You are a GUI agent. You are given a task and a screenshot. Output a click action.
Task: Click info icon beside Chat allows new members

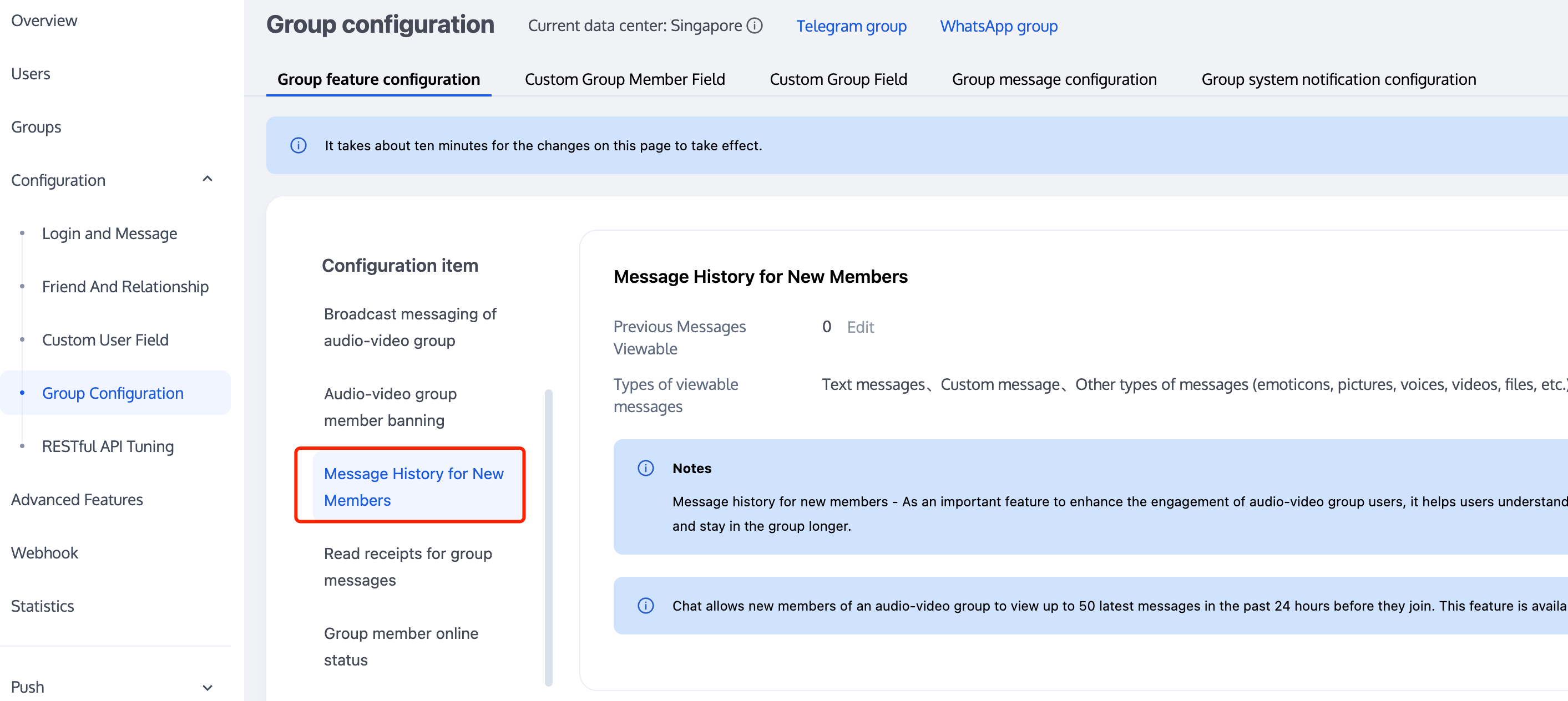pos(645,606)
